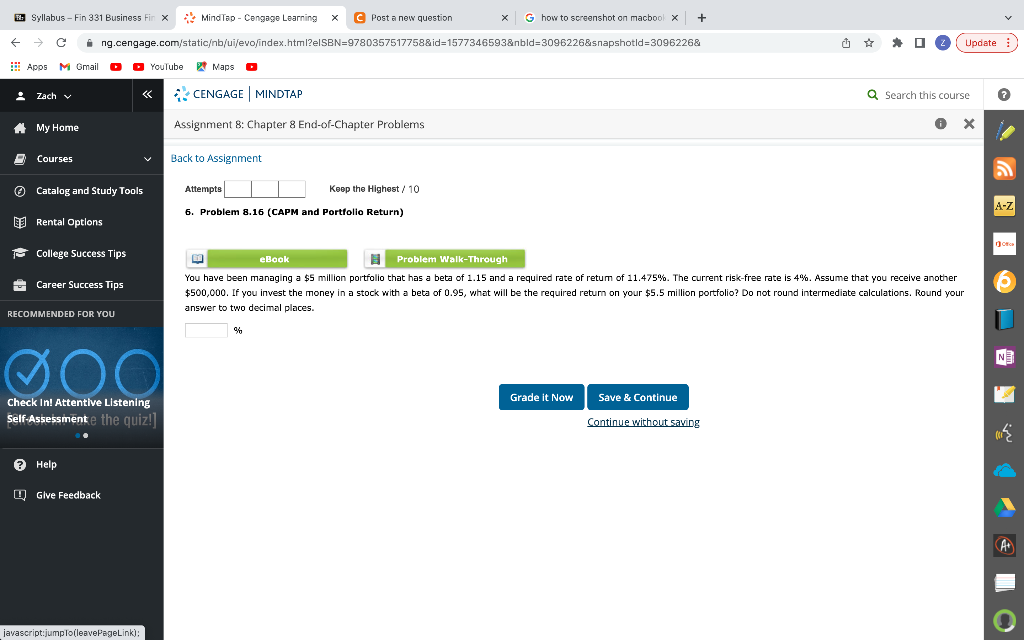
Task: Select the pencil note-taking tool at sidebar top
Action: coord(1003,129)
